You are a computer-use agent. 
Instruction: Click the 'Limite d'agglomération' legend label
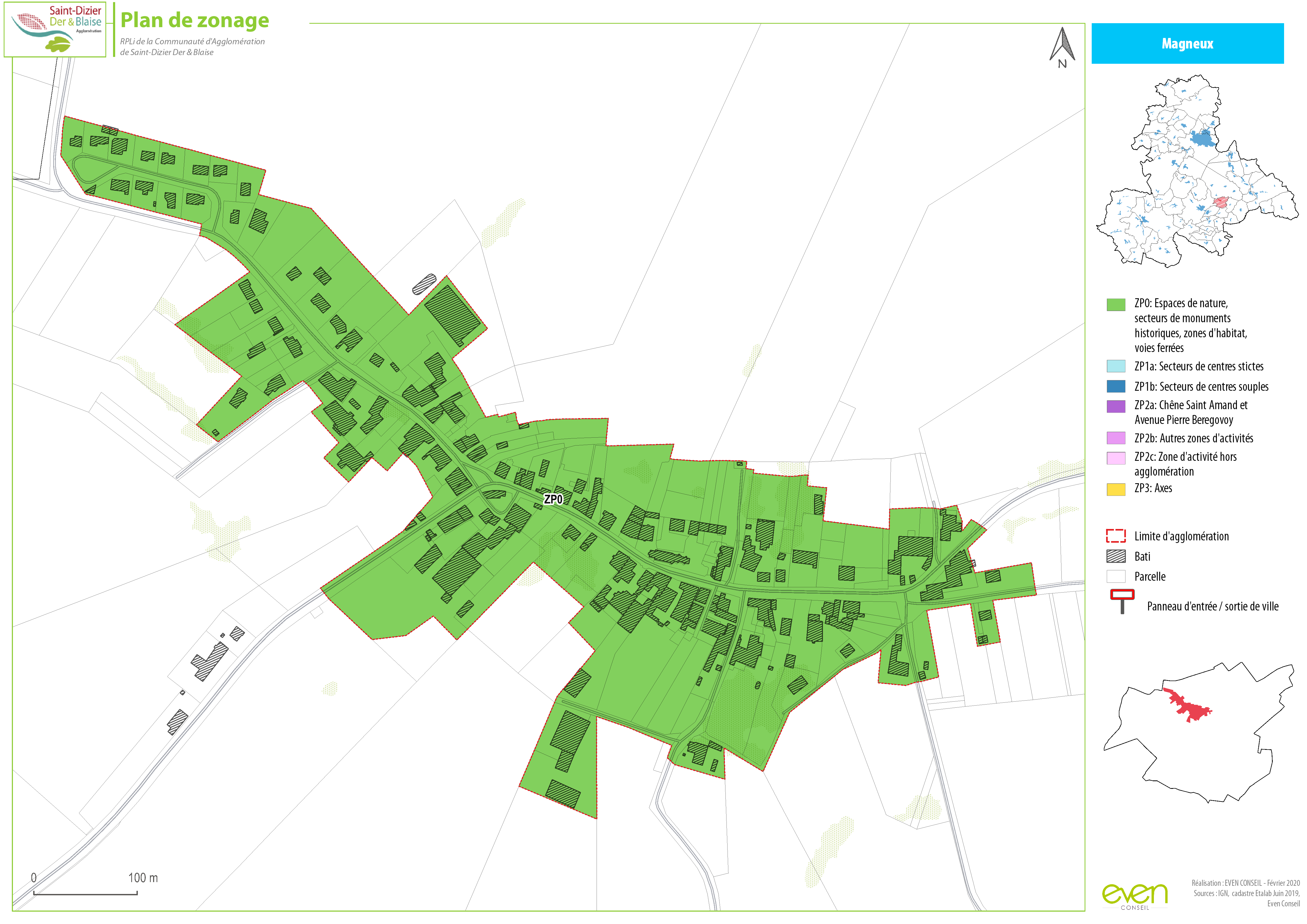pyautogui.click(x=1181, y=536)
